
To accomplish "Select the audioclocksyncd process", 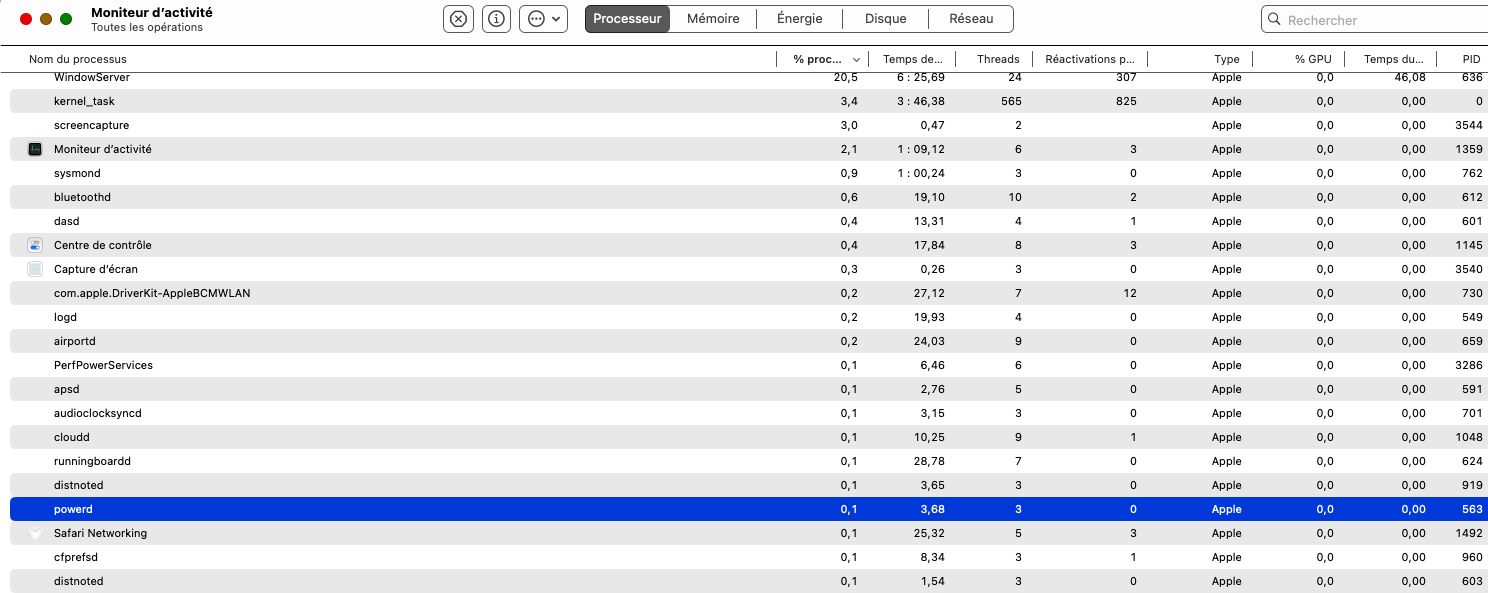I will [748, 413].
